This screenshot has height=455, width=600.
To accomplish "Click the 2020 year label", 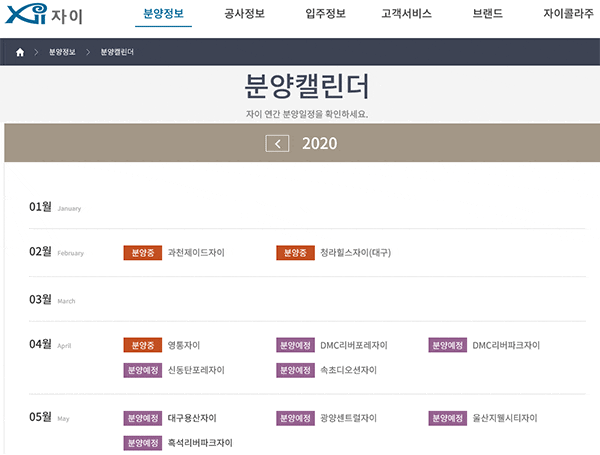I will coord(320,144).
